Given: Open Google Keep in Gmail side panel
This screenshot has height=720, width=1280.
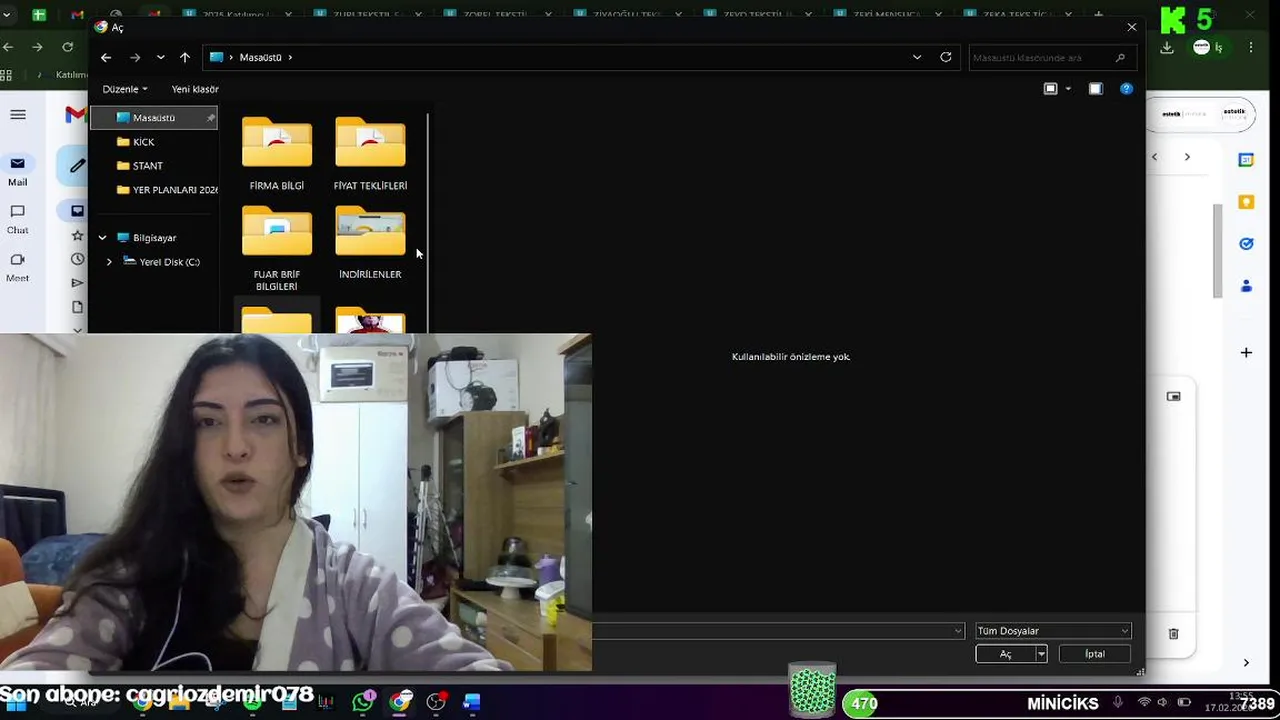Looking at the screenshot, I should pyautogui.click(x=1246, y=202).
